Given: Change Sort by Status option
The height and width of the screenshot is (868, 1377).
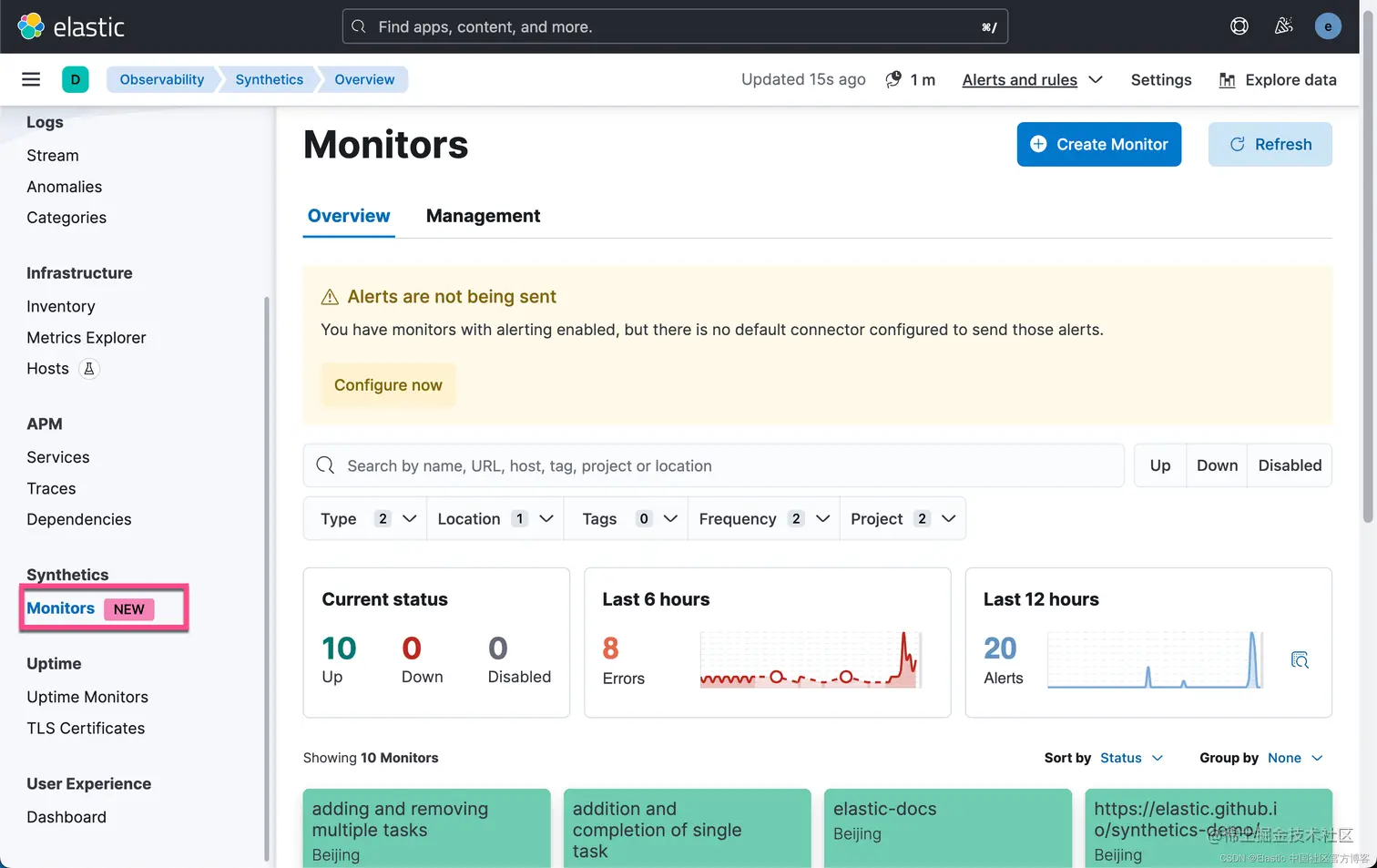Looking at the screenshot, I should coord(1131,758).
